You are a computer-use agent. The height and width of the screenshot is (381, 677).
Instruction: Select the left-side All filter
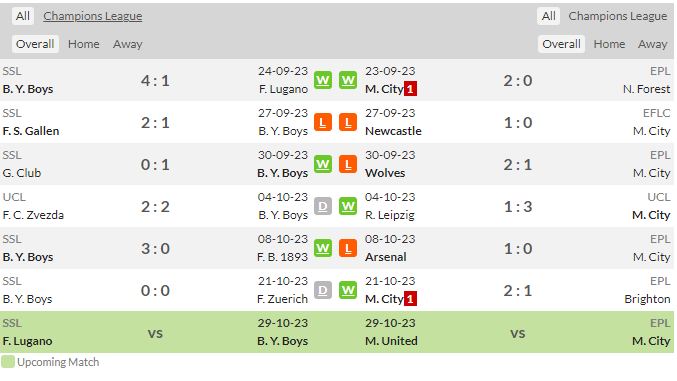pos(23,16)
